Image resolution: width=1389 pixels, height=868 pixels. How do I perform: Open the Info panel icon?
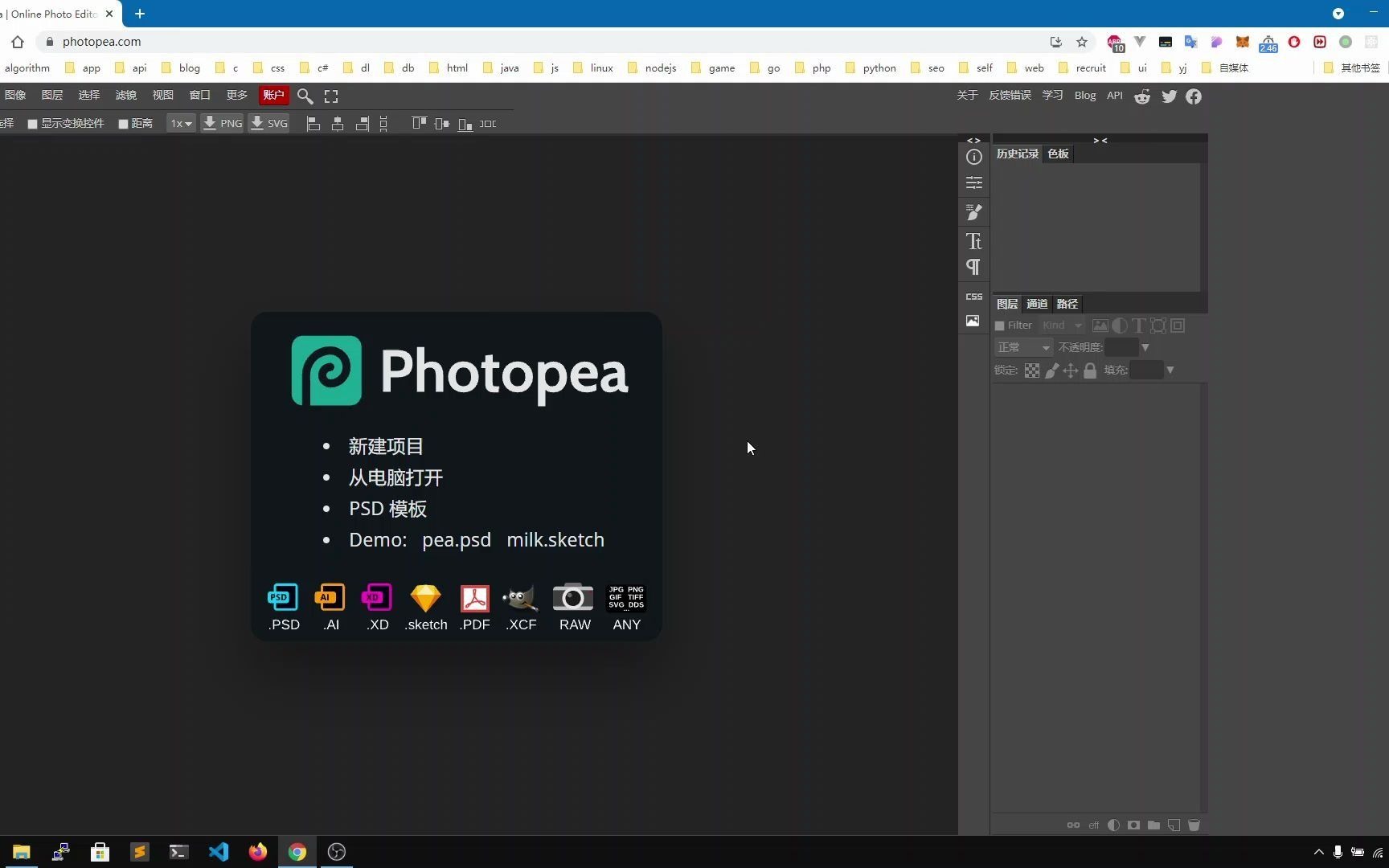pyautogui.click(x=973, y=158)
